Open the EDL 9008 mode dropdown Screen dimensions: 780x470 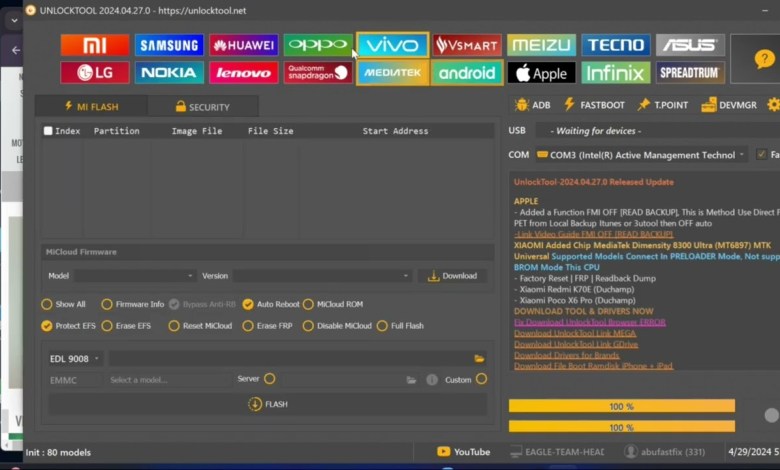tap(75, 359)
